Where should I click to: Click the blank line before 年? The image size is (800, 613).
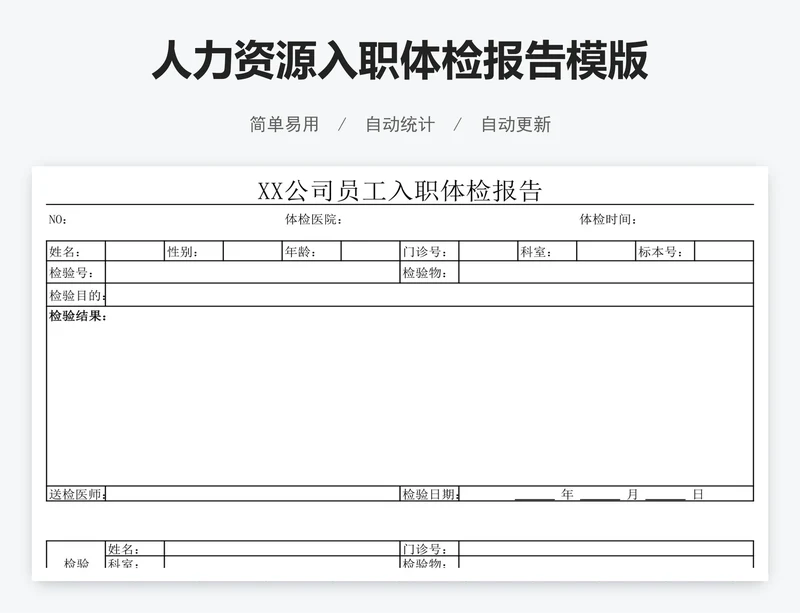[534, 499]
